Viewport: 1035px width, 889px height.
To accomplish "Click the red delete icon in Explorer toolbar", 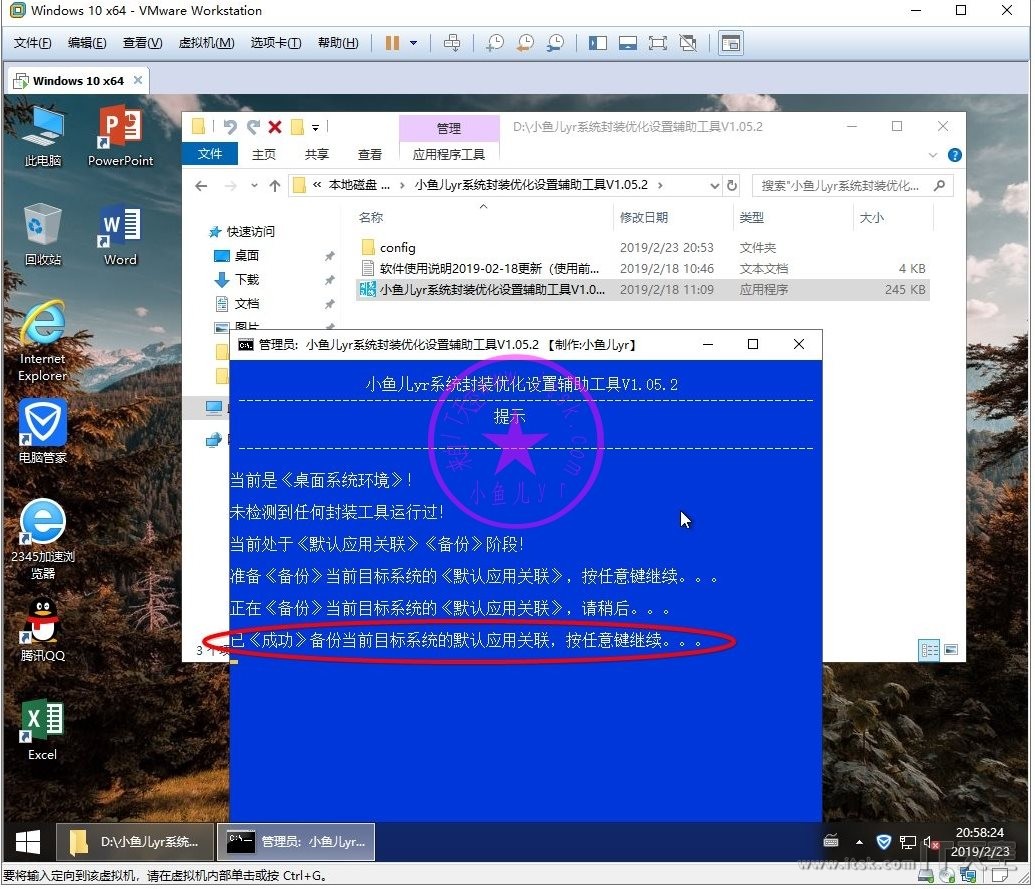I will pos(275,127).
